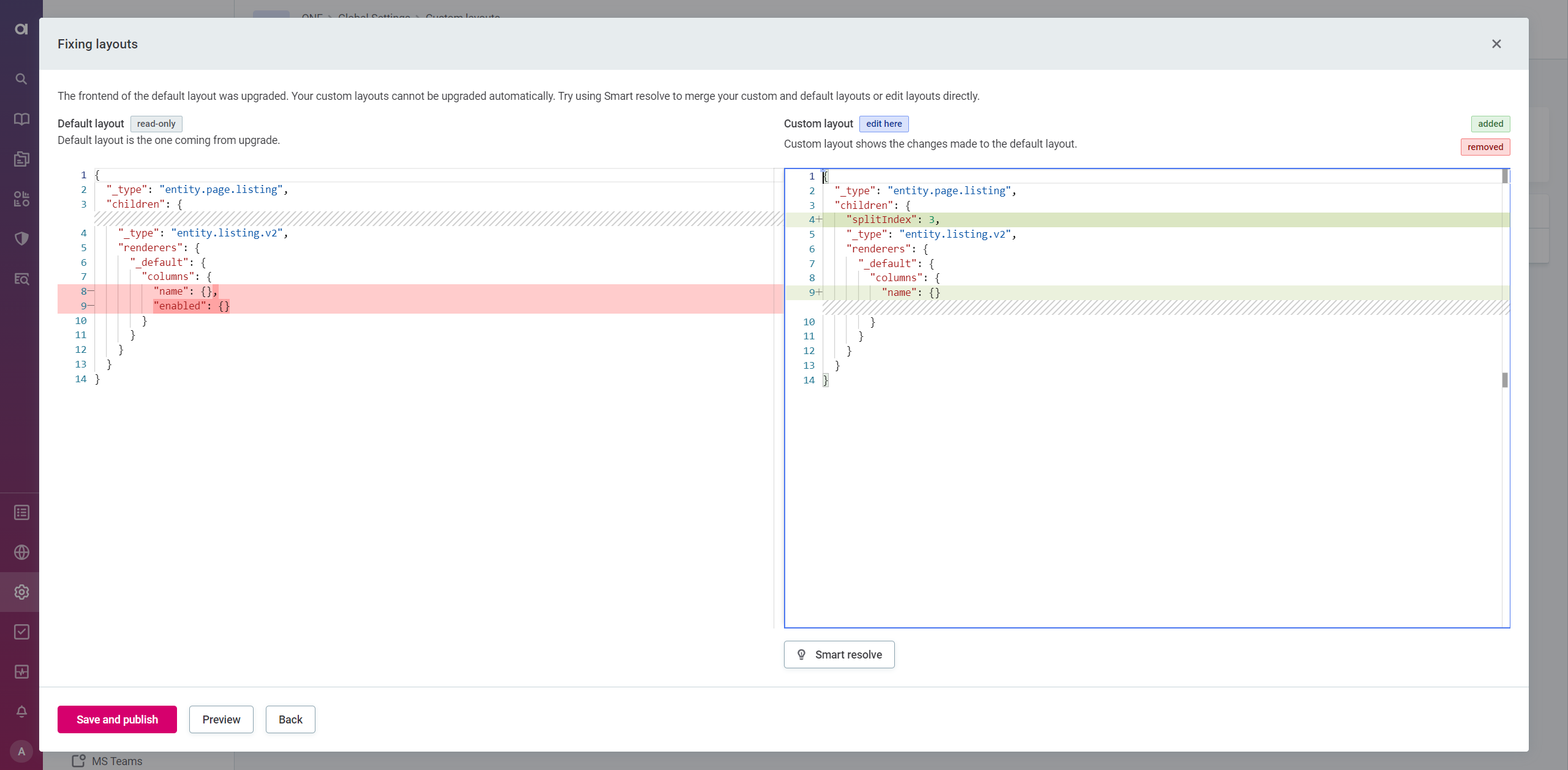Image resolution: width=1568 pixels, height=770 pixels.
Task: Click Save and publish
Action: (116, 719)
